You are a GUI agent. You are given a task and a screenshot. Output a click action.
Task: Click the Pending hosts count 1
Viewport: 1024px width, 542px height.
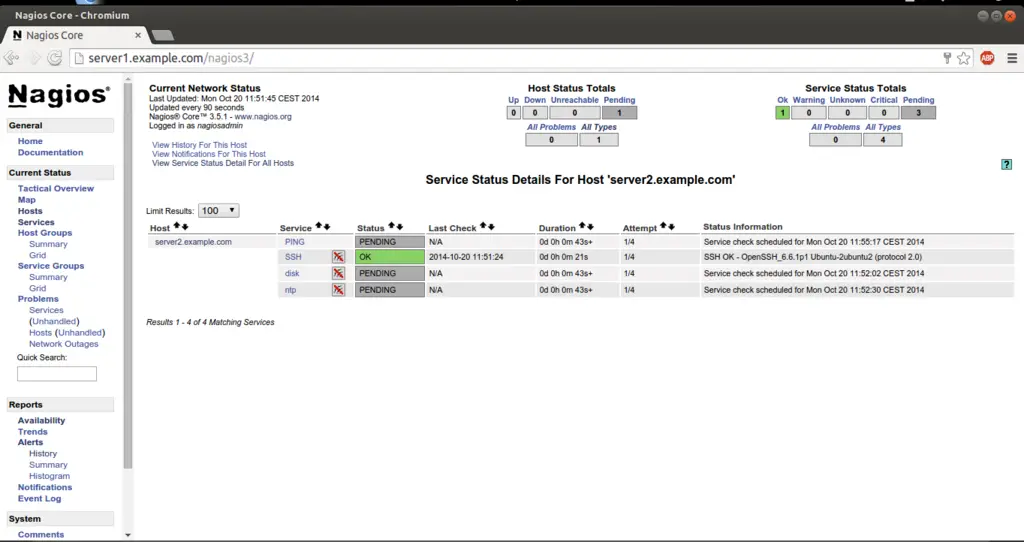619,112
